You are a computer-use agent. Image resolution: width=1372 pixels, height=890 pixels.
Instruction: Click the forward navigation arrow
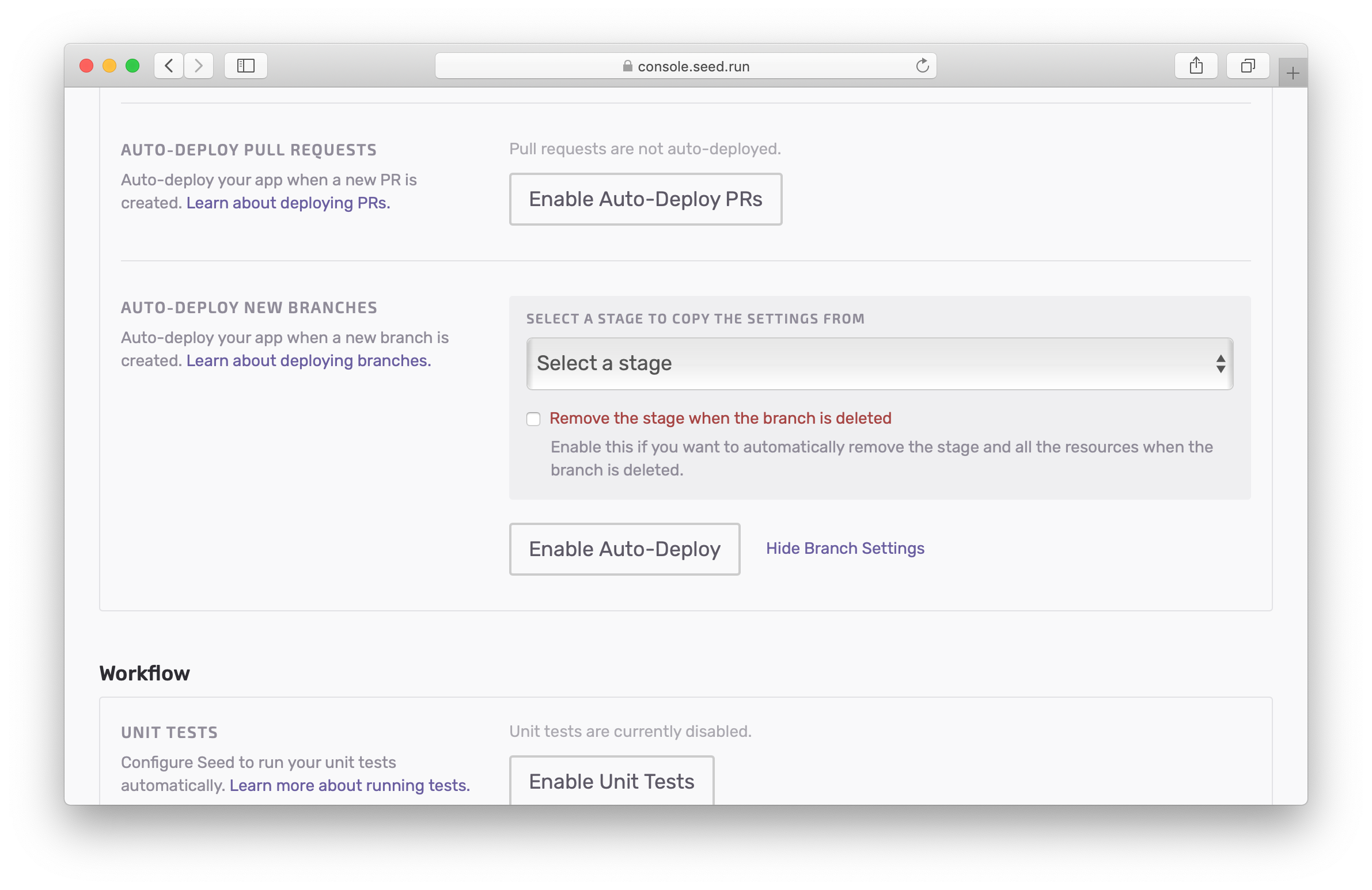(x=199, y=66)
